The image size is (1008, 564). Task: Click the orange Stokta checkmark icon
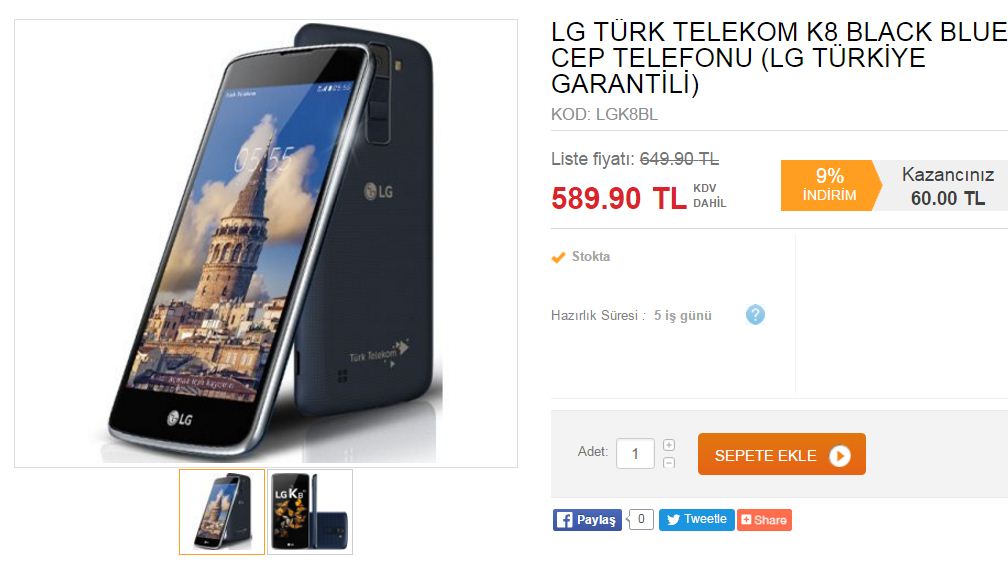[x=558, y=257]
